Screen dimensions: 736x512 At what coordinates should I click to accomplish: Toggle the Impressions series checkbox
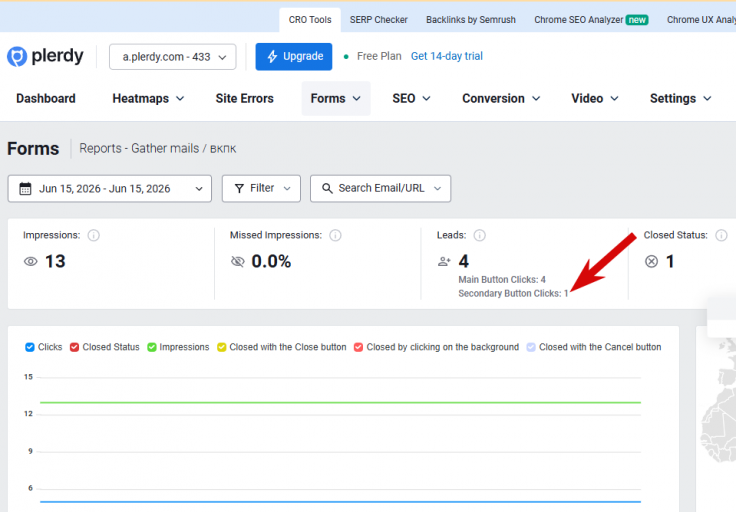point(152,347)
